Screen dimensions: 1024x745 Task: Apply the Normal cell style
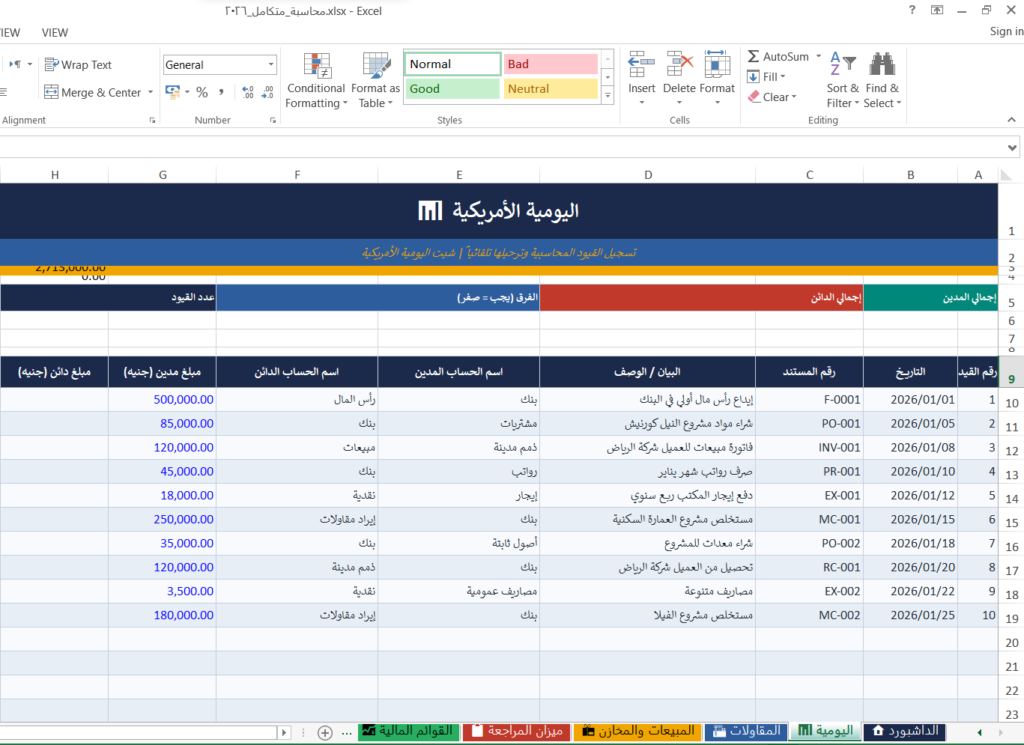[x=452, y=64]
